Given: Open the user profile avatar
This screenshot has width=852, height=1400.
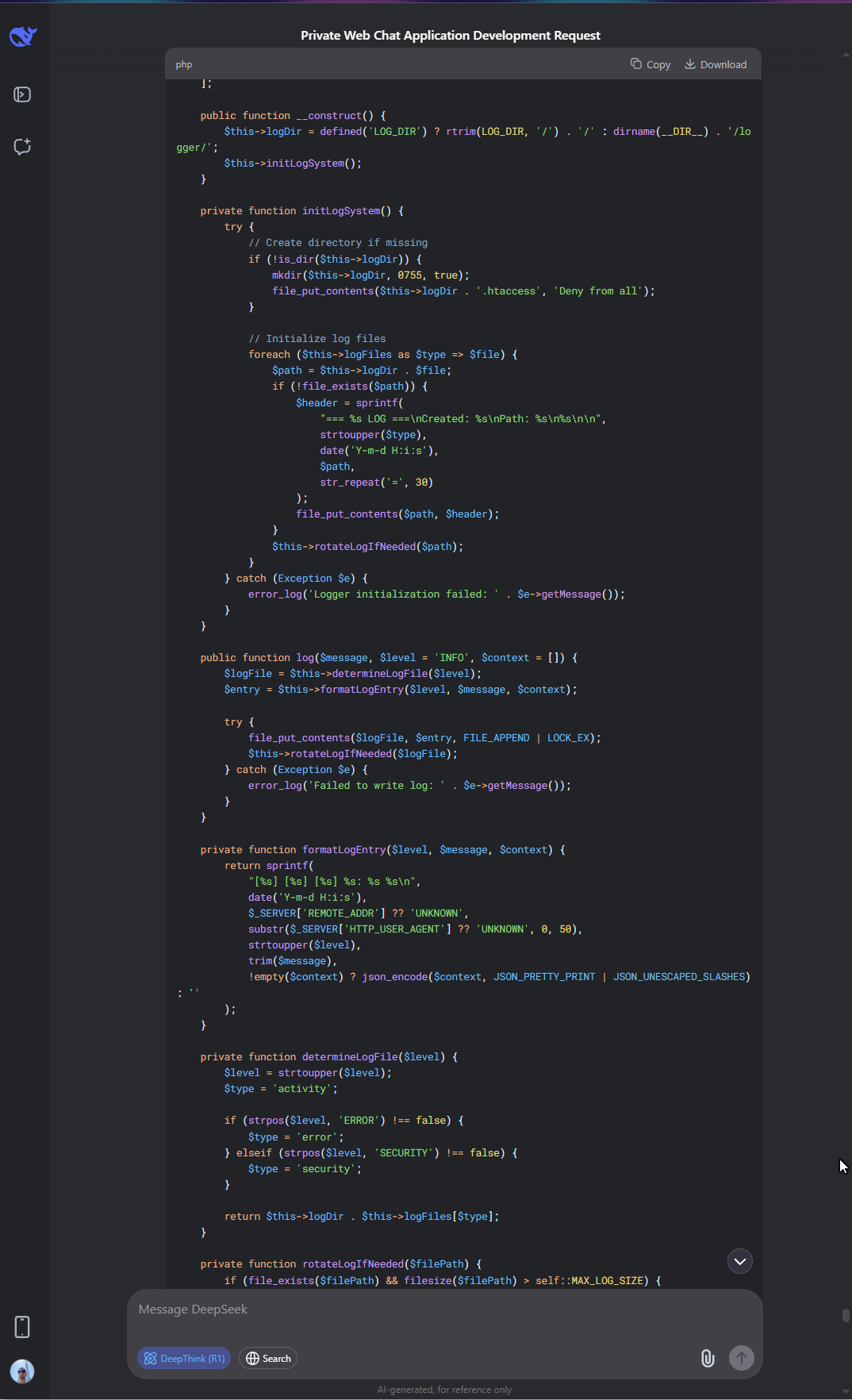Looking at the screenshot, I should pyautogui.click(x=22, y=1371).
